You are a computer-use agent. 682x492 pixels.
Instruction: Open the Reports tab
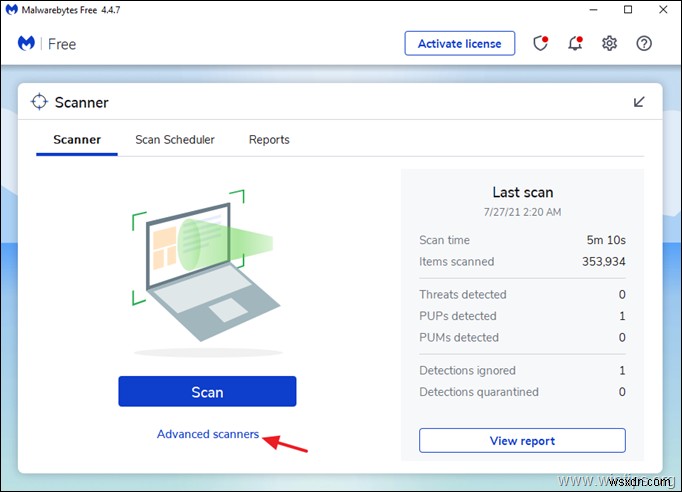(269, 140)
